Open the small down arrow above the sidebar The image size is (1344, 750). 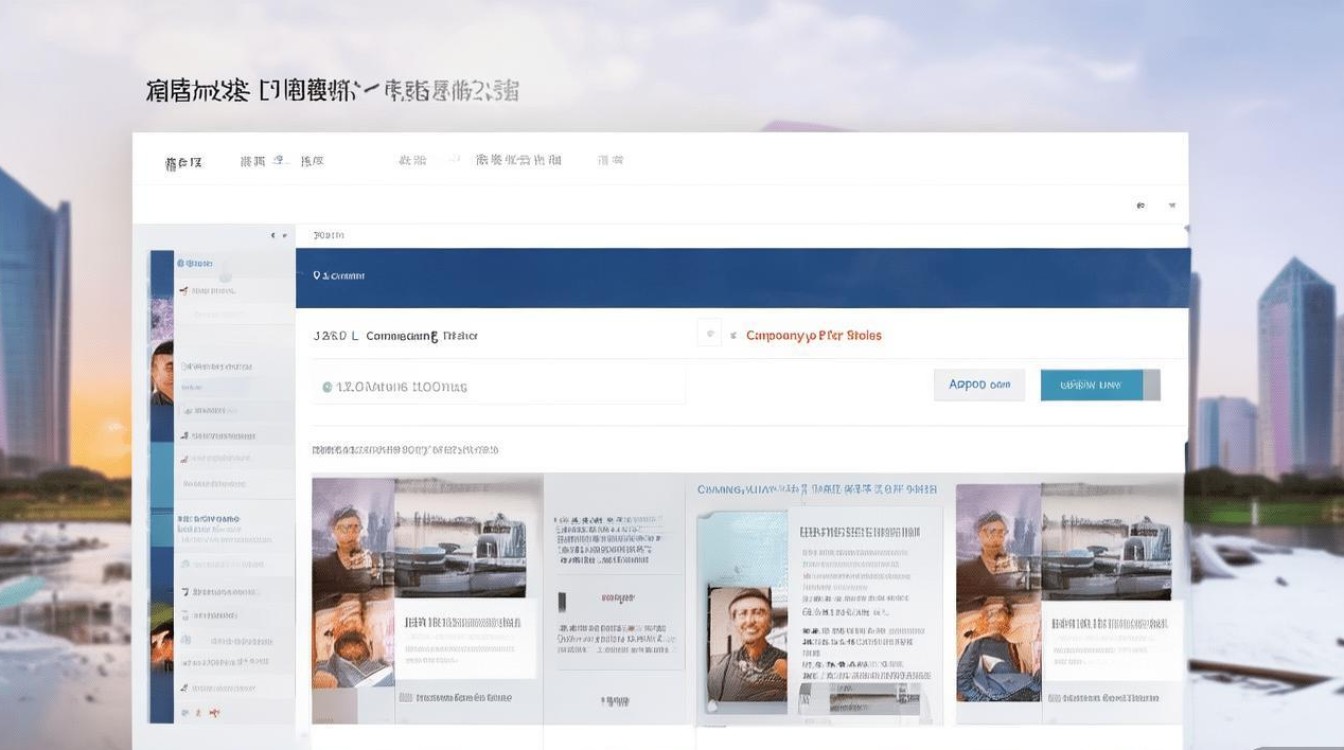click(286, 235)
